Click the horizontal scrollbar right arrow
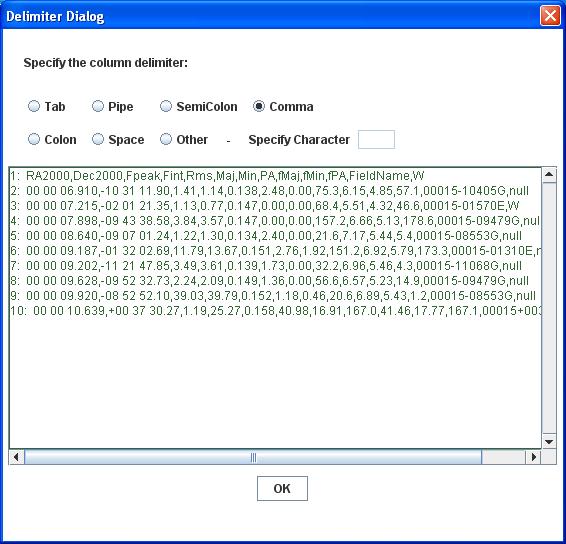566x544 pixels. 533,457
